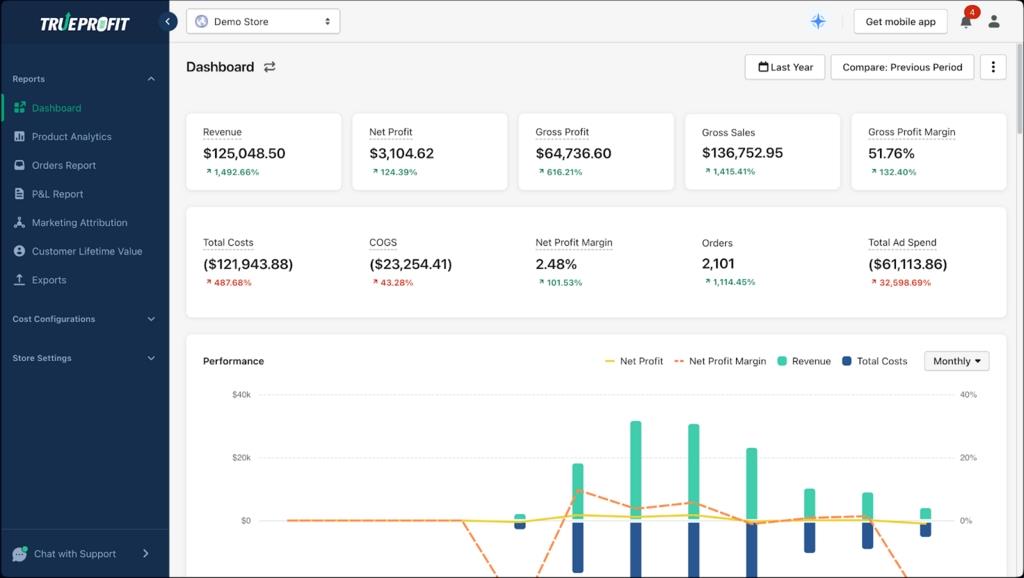Click the swap icon beside Dashboard title
The width and height of the screenshot is (1024, 578).
click(270, 67)
